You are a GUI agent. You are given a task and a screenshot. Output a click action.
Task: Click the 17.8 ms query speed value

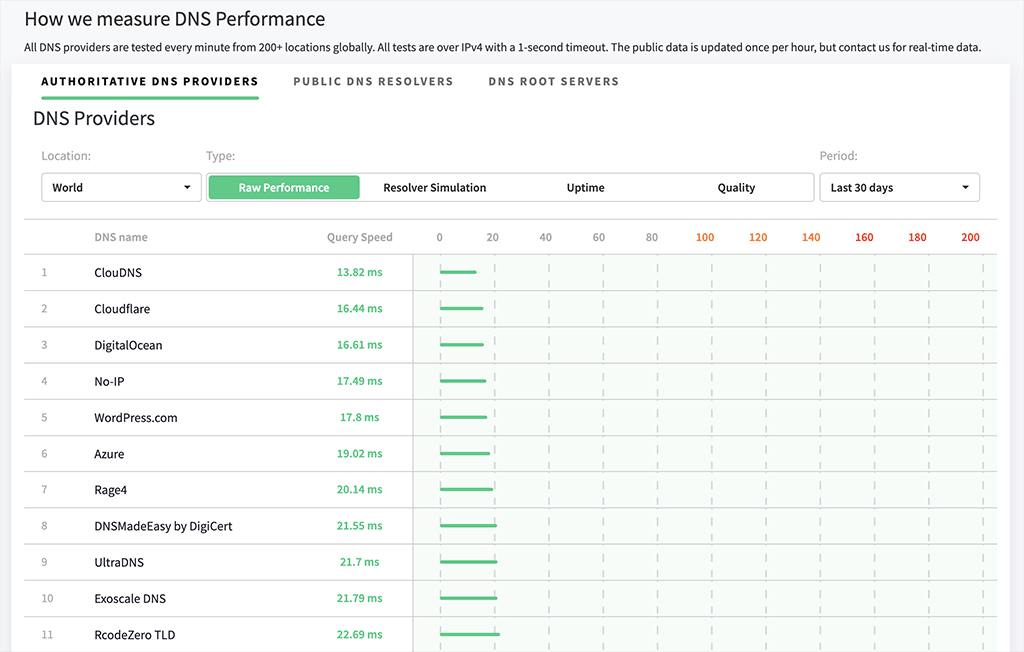click(360, 417)
